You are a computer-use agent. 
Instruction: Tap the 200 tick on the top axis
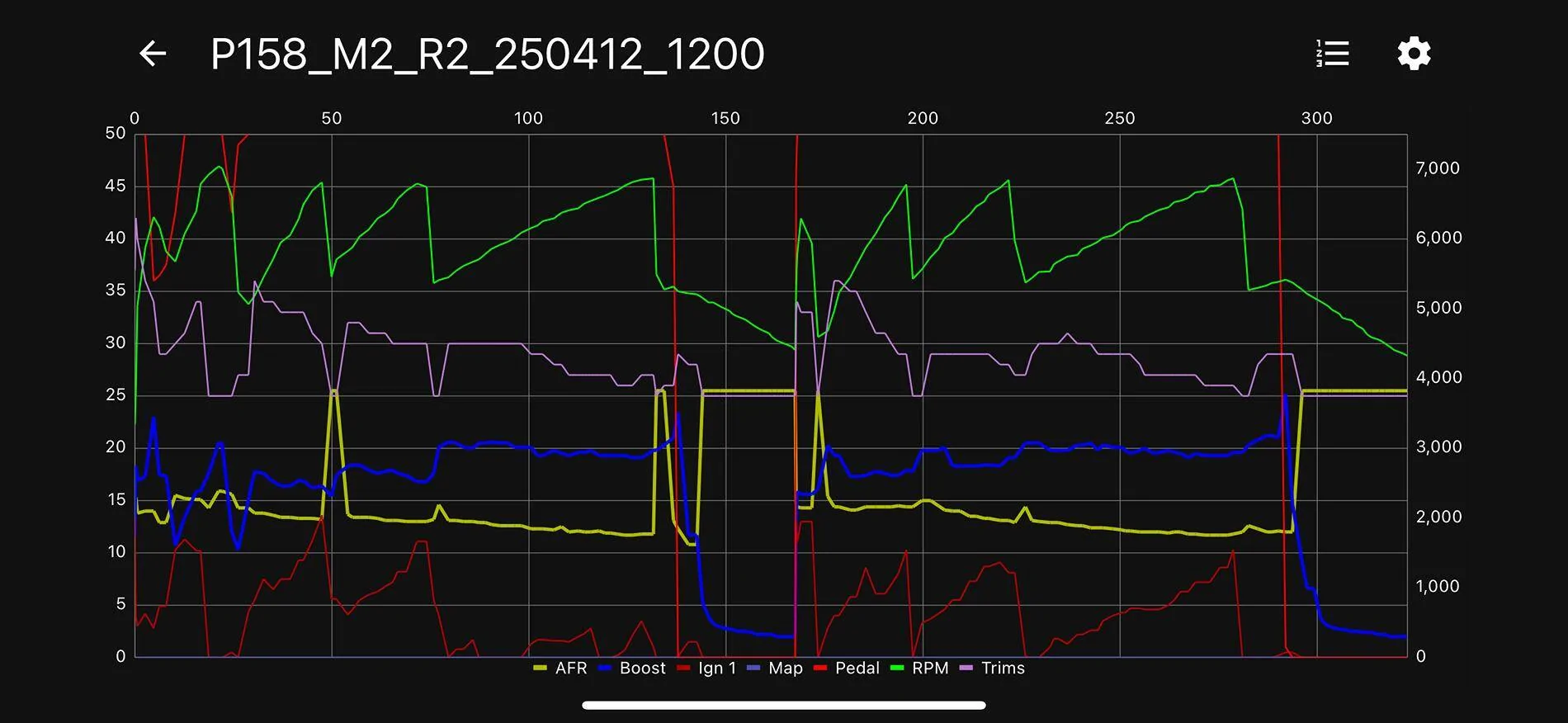tap(923, 118)
